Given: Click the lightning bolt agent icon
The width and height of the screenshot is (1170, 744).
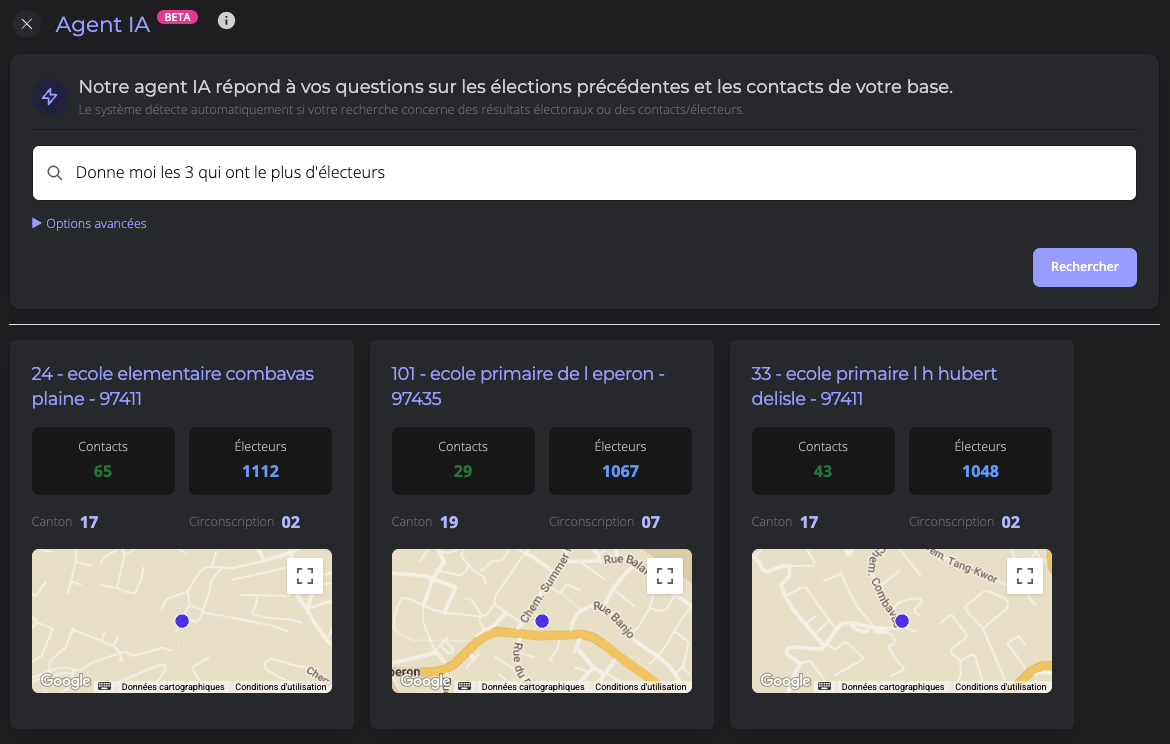Looking at the screenshot, I should (49, 97).
